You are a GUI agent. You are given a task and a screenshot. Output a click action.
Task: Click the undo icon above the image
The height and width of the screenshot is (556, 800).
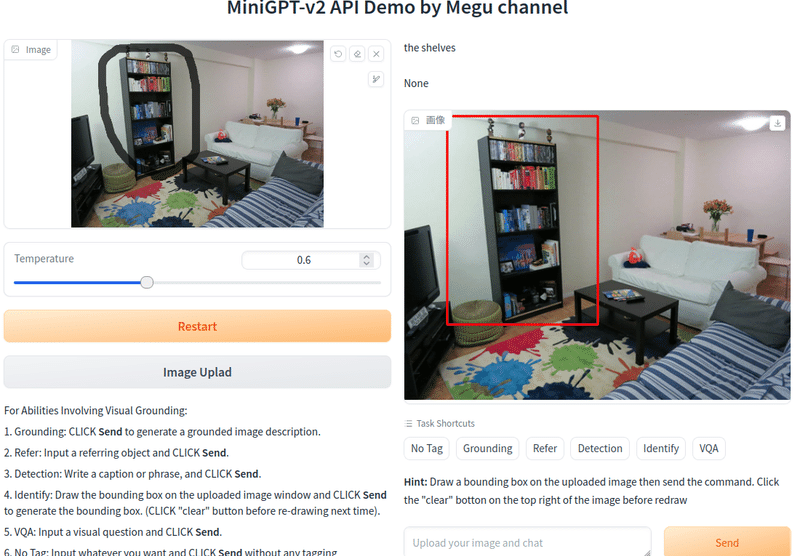click(x=338, y=54)
